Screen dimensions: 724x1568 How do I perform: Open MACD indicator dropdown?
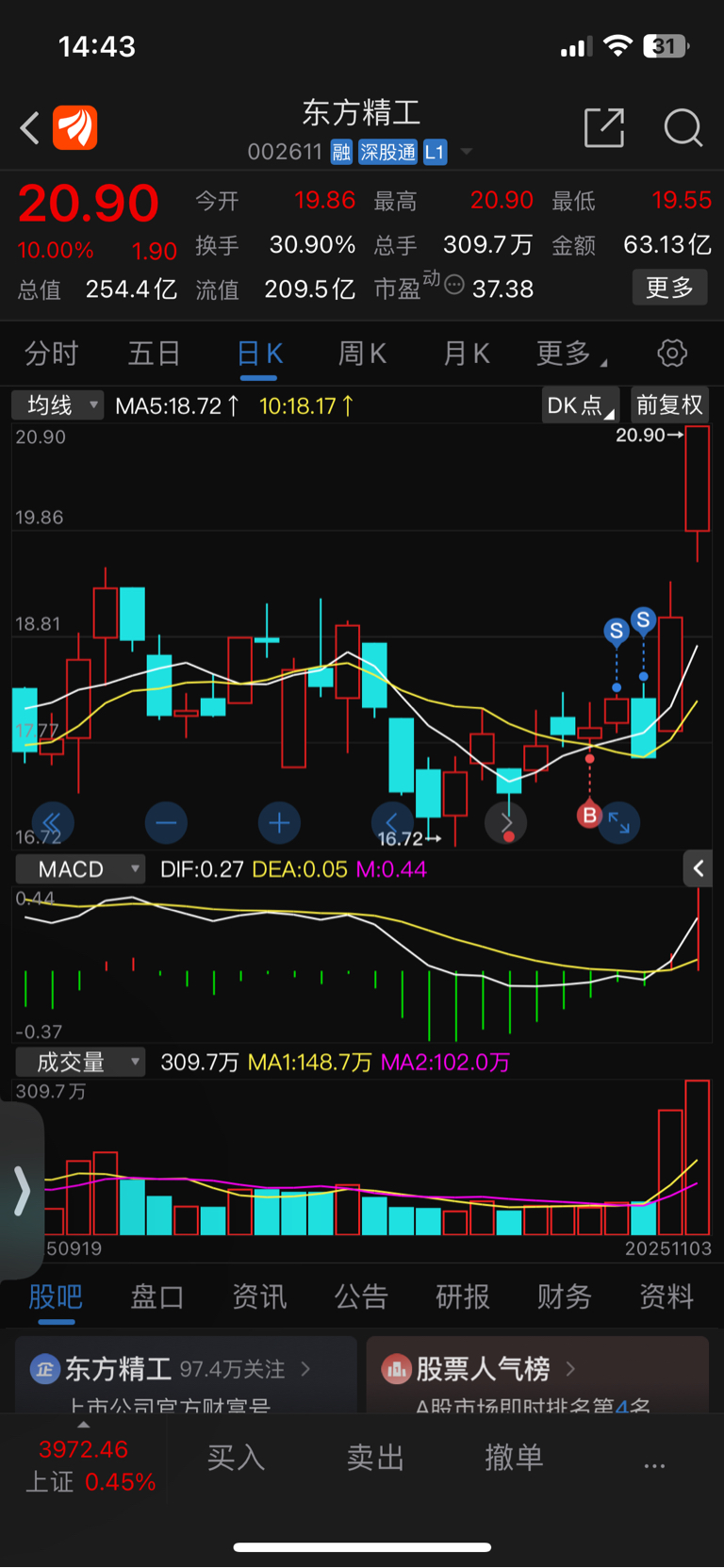pyautogui.click(x=80, y=868)
